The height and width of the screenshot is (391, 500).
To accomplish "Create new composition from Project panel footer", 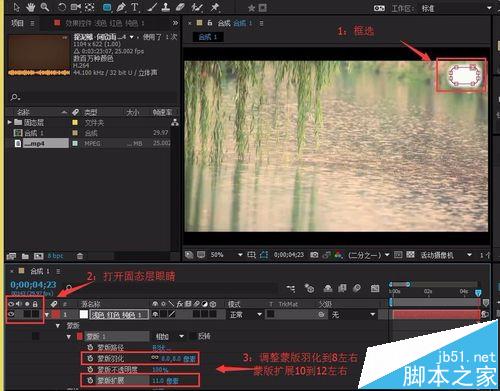I will tap(39, 256).
